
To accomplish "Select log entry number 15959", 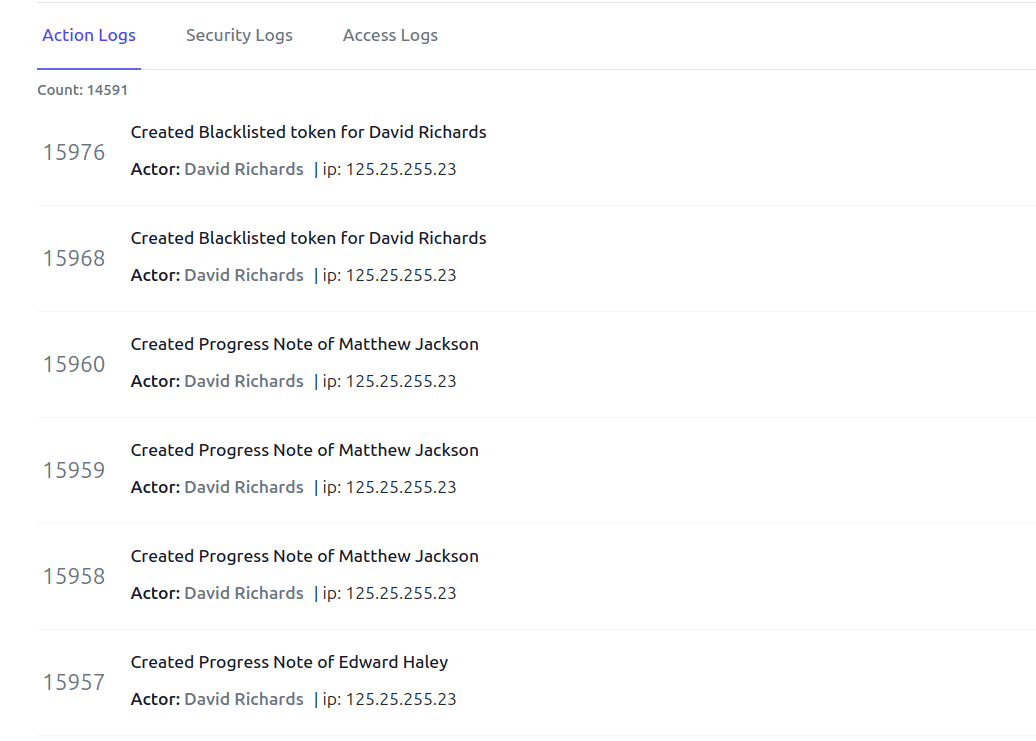I will 74,470.
